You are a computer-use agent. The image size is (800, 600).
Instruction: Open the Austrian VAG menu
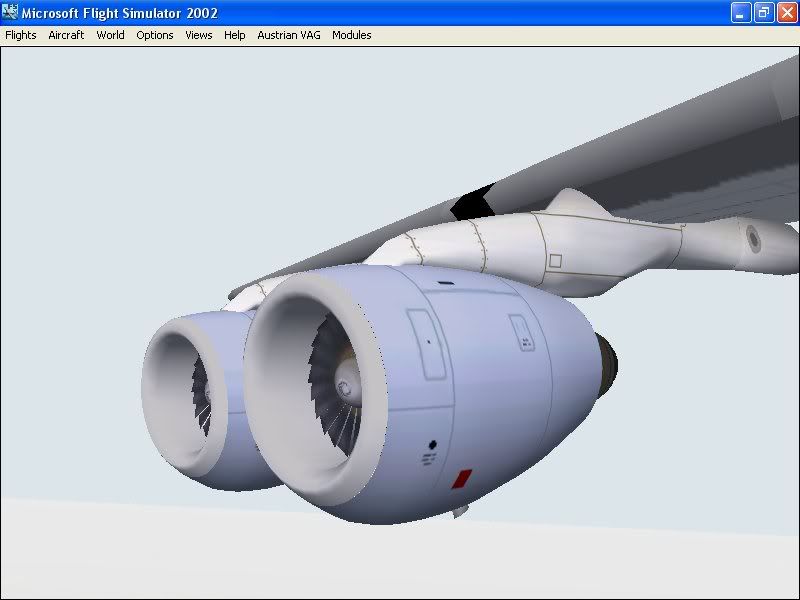pyautogui.click(x=289, y=35)
